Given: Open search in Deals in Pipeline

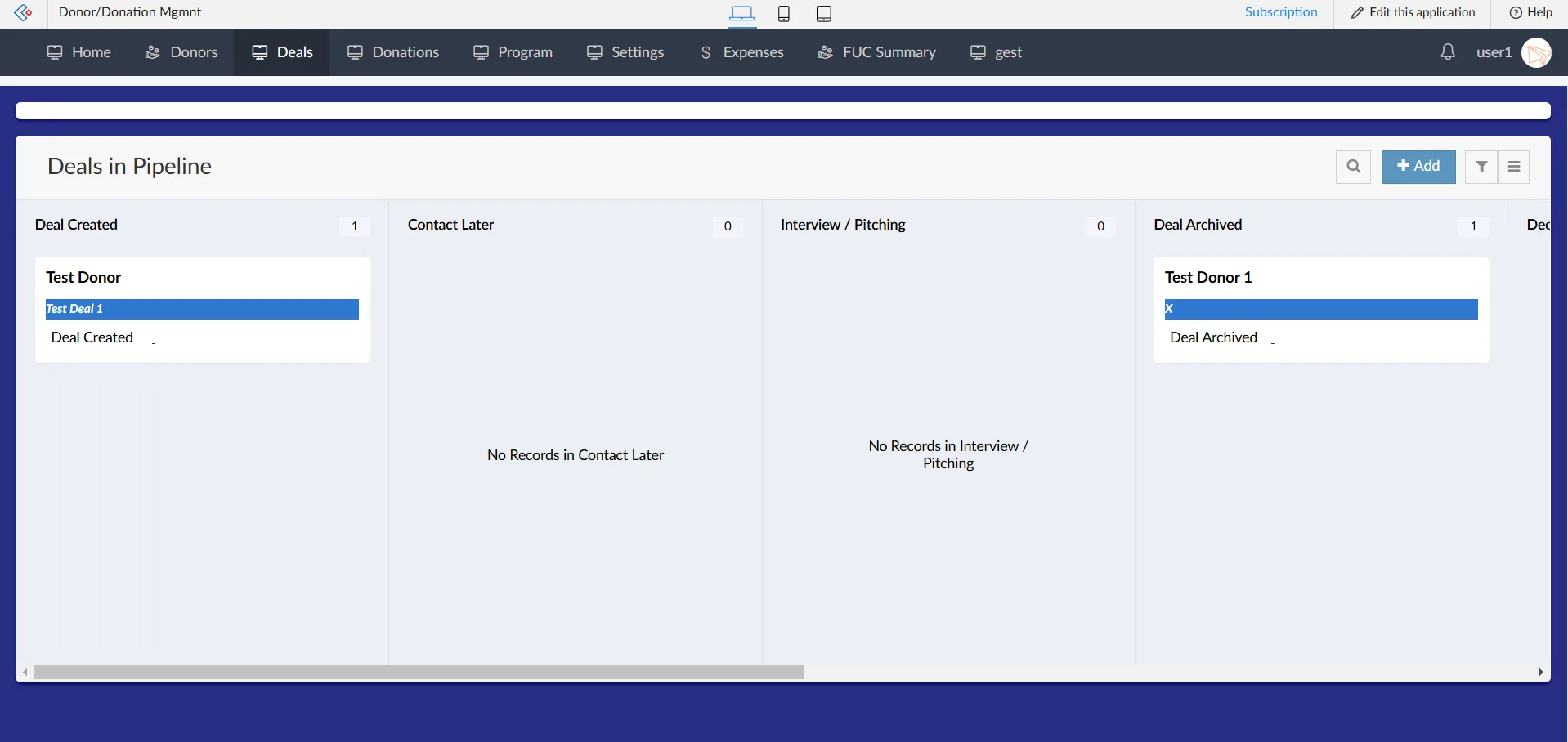Looking at the screenshot, I should (x=1353, y=167).
